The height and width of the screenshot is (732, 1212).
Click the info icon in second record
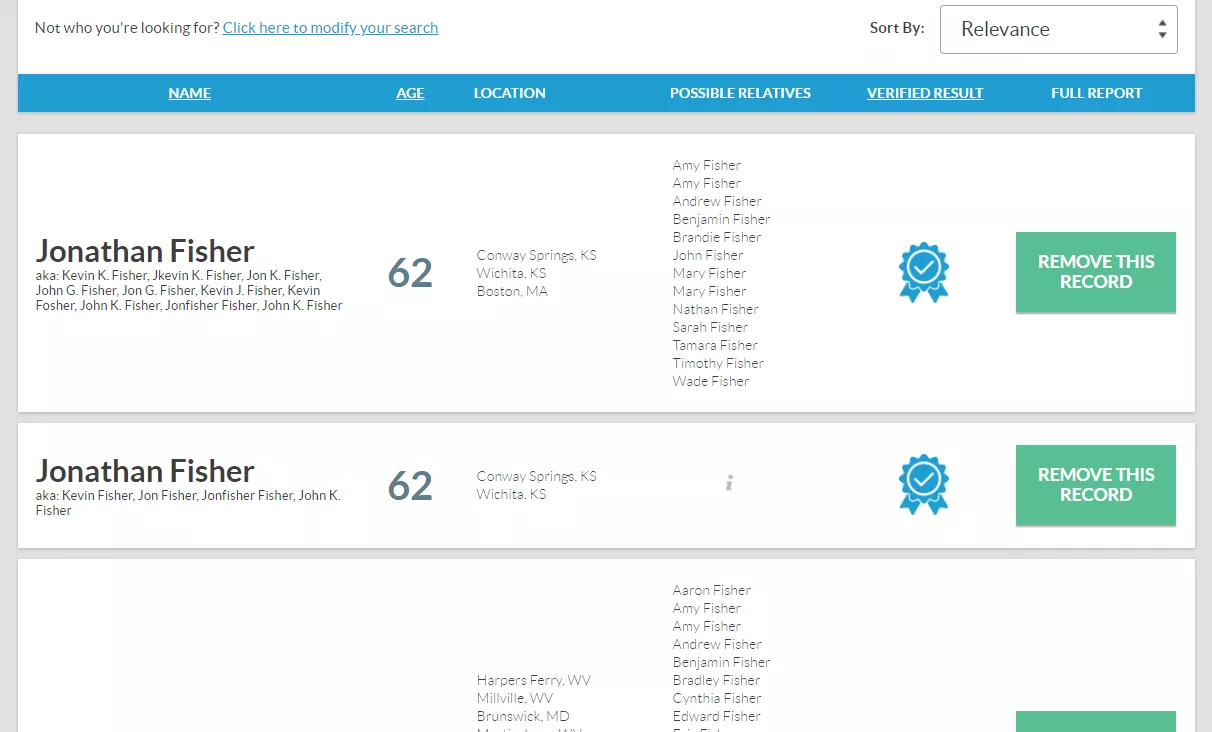(730, 484)
